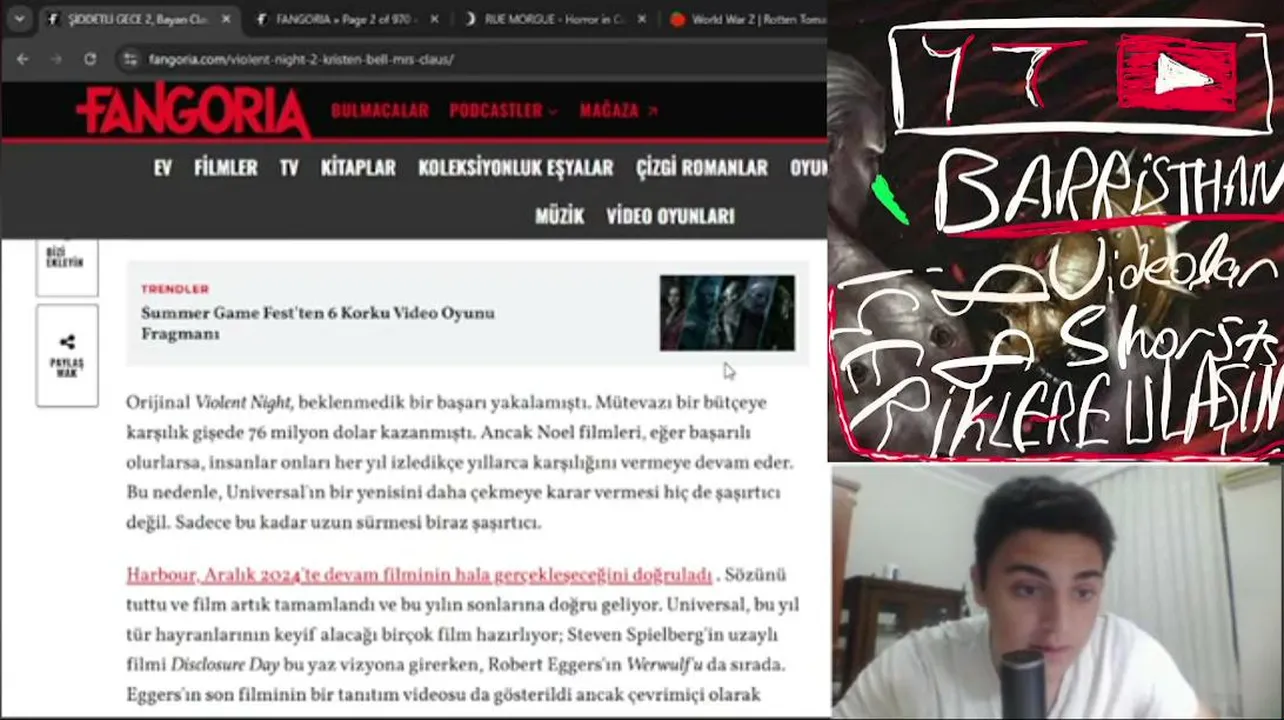The height and width of the screenshot is (720, 1284).
Task: Click the Werwulf italic film title
Action: 665,665
